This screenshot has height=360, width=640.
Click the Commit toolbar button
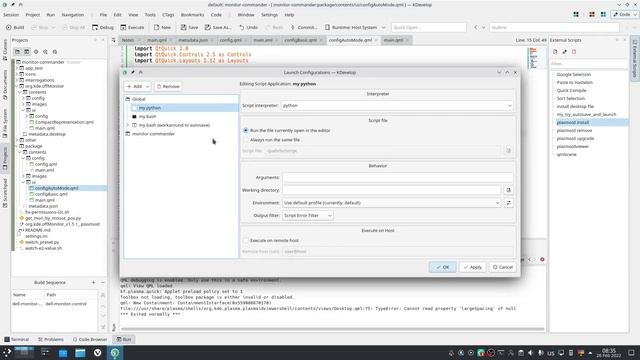(303, 27)
